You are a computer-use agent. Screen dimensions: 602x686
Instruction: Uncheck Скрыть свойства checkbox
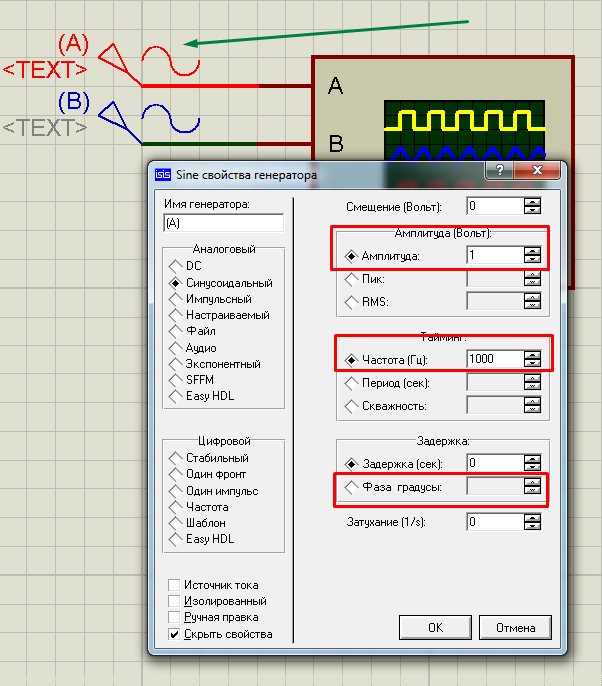tap(174, 634)
